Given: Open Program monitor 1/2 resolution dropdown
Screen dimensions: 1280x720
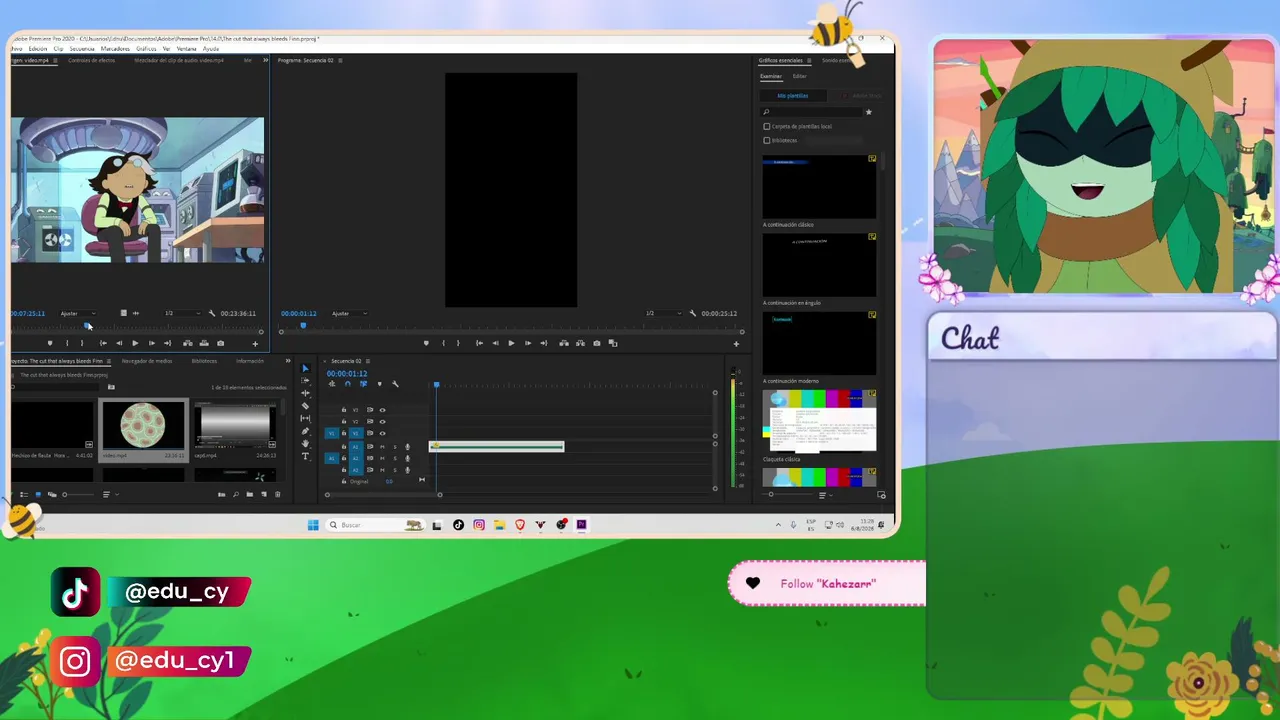Looking at the screenshot, I should click(x=663, y=313).
